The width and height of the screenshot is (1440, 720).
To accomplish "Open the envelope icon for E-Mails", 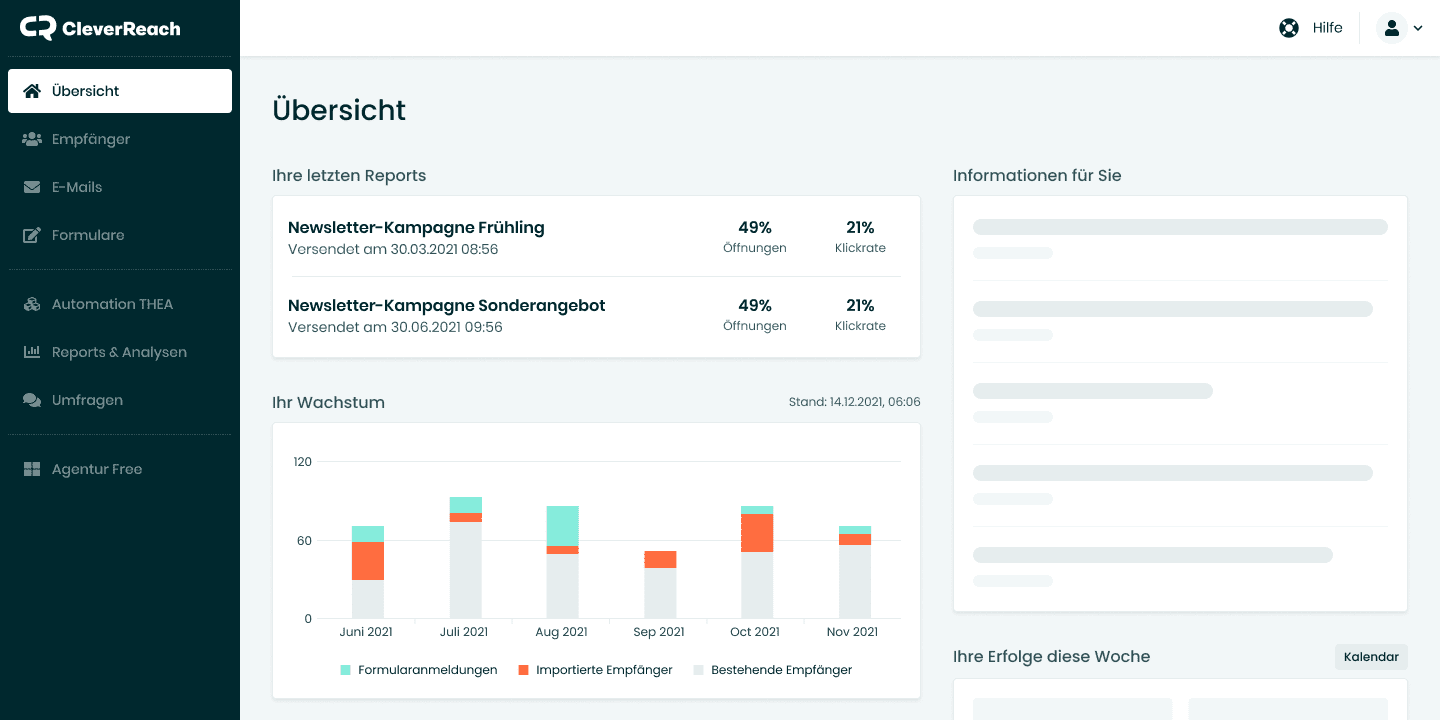I will point(31,186).
